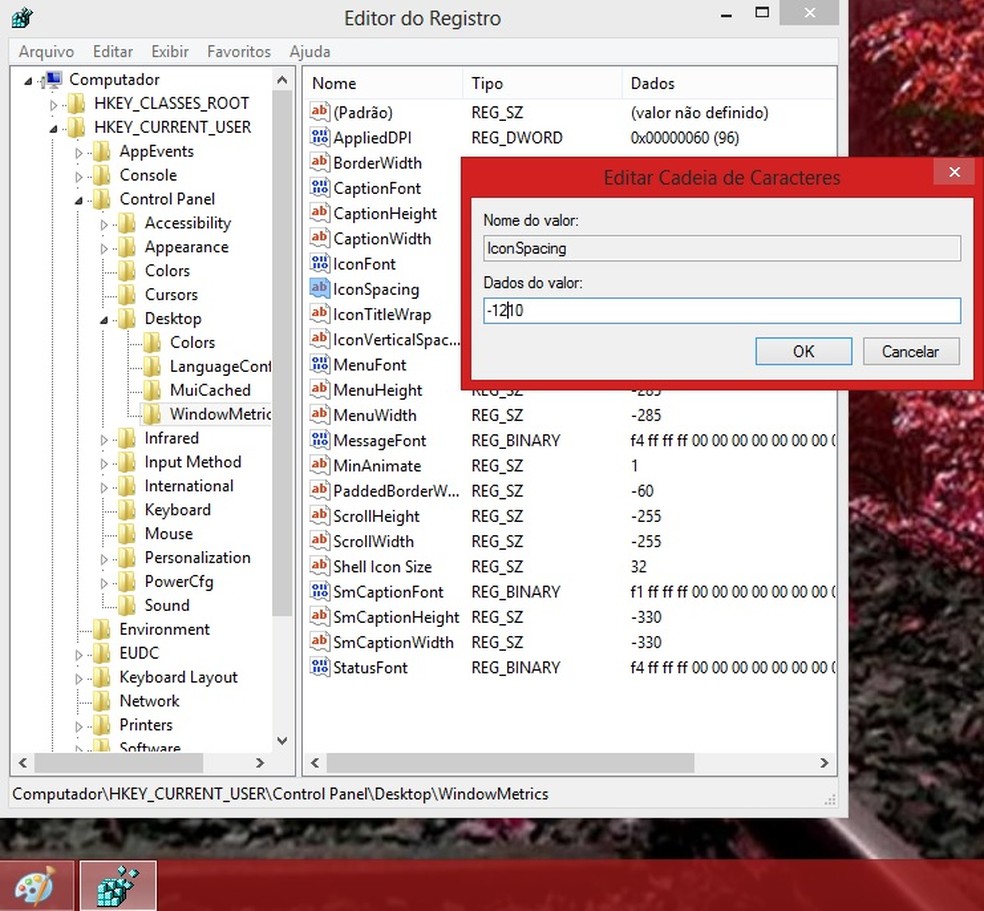Click the SmCaptionFont binary icon
The height and width of the screenshot is (911, 984).
[319, 592]
